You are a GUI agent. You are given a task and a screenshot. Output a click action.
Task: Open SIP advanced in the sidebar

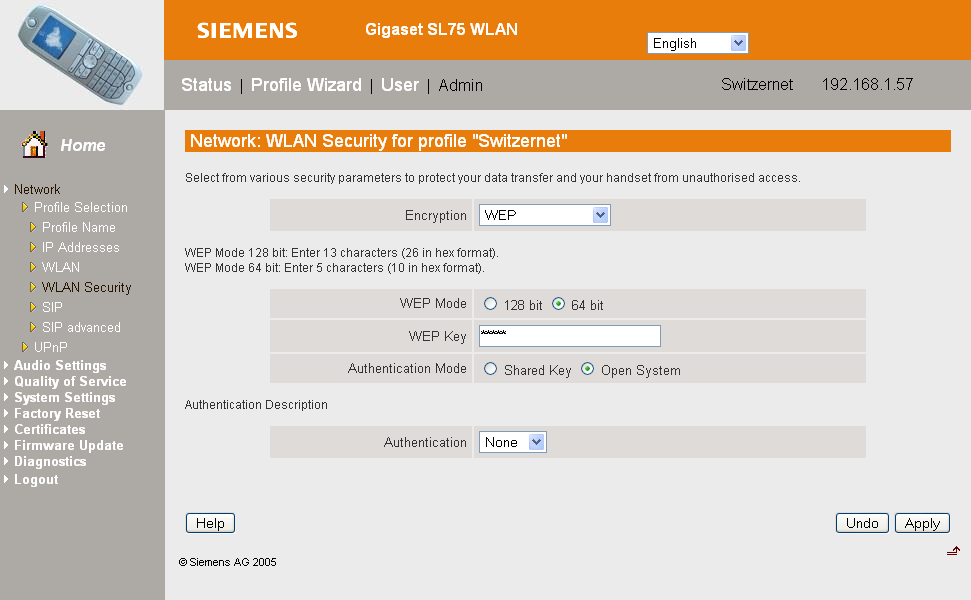[x=81, y=327]
